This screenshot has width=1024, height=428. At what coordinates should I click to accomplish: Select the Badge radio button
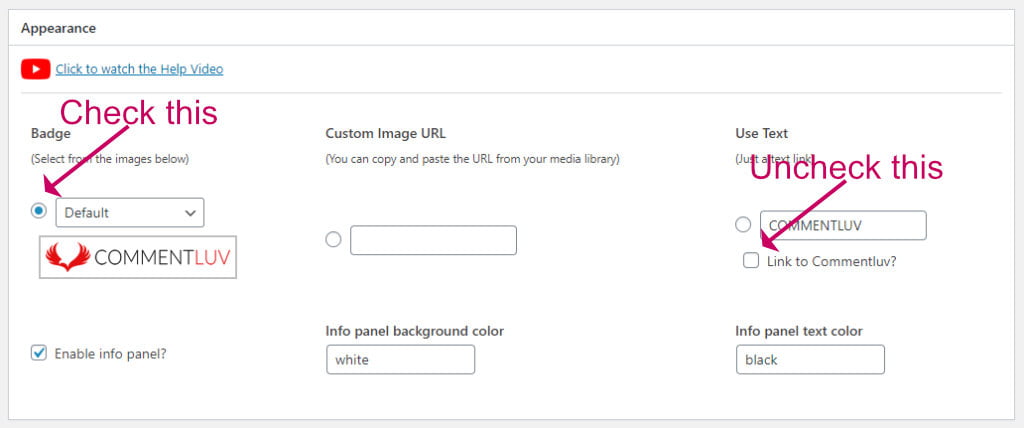tap(39, 210)
